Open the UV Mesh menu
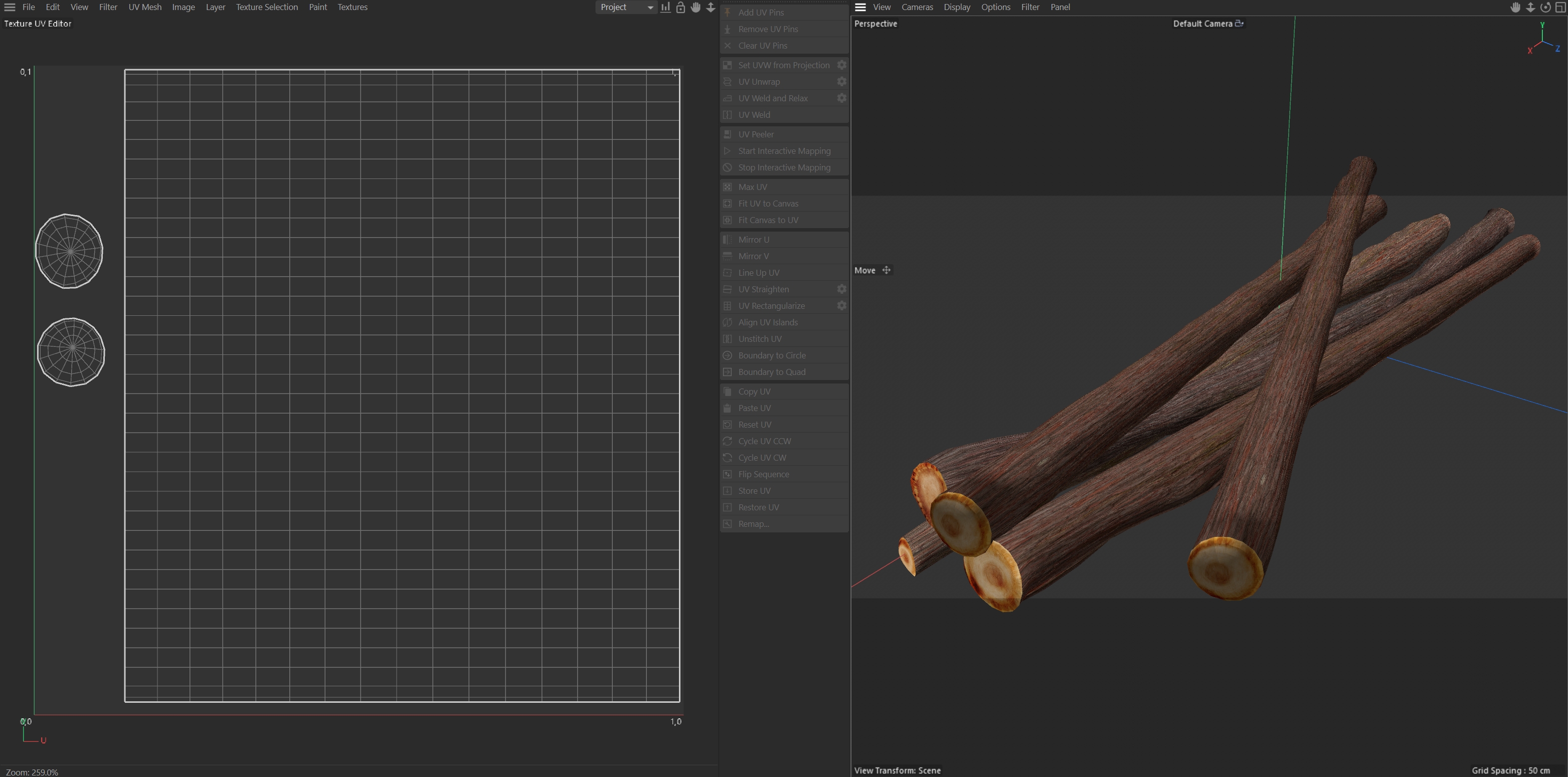This screenshot has width=1568, height=777. pos(145,8)
